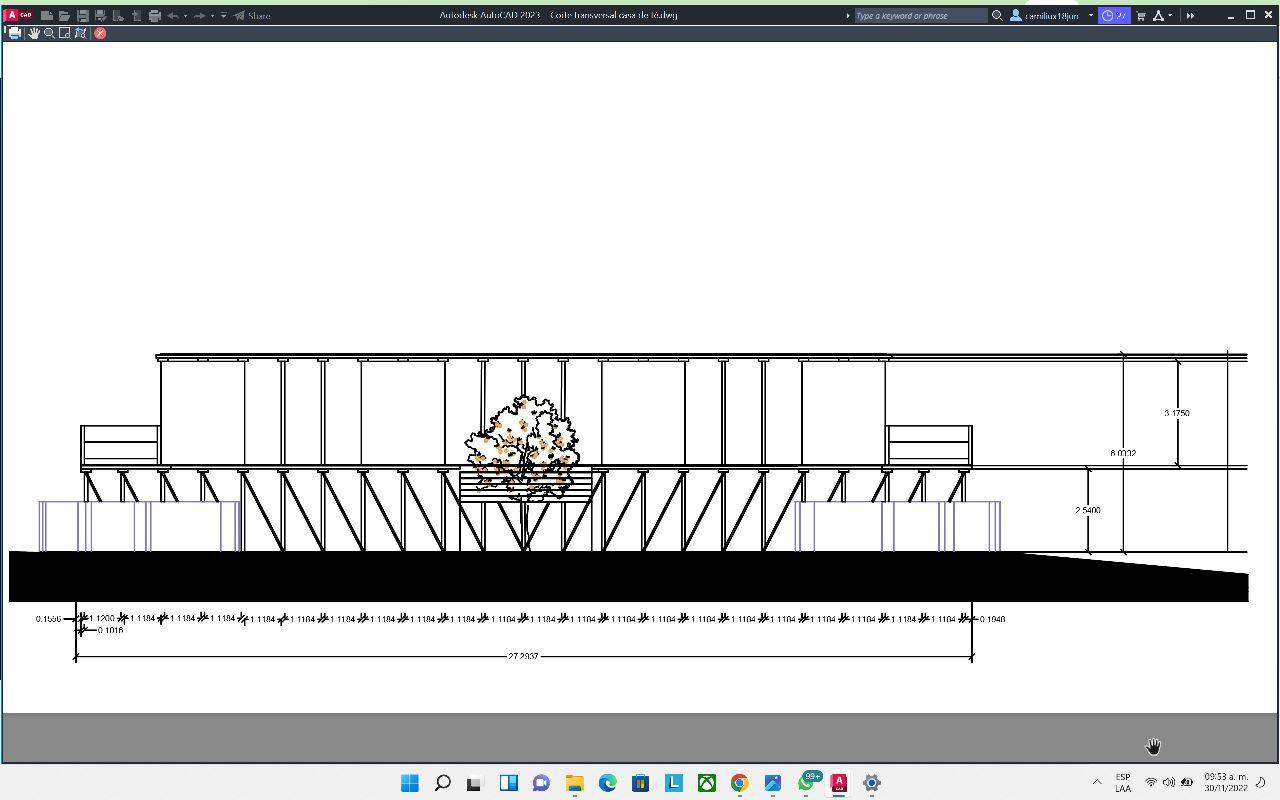Open the AutoCAD application menu button
1280x800 pixels.
(x=18, y=15)
